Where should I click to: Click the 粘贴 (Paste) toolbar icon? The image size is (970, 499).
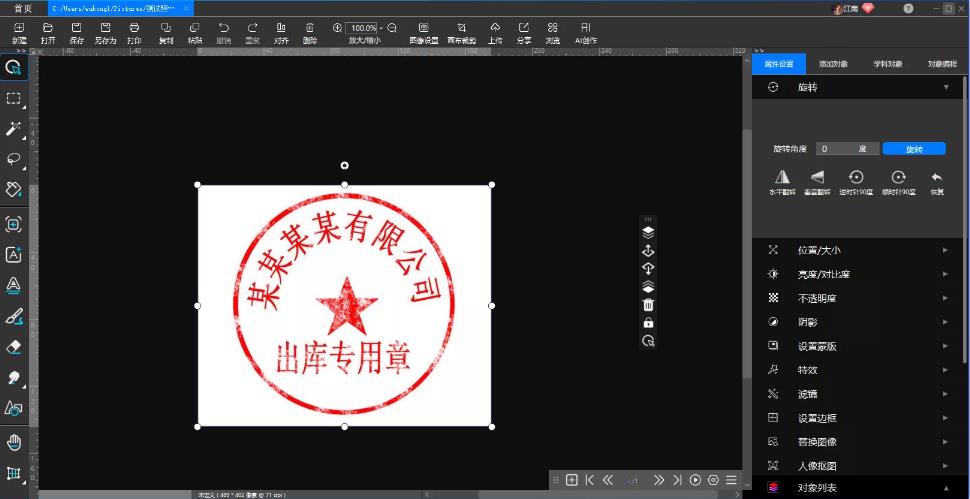pos(195,28)
